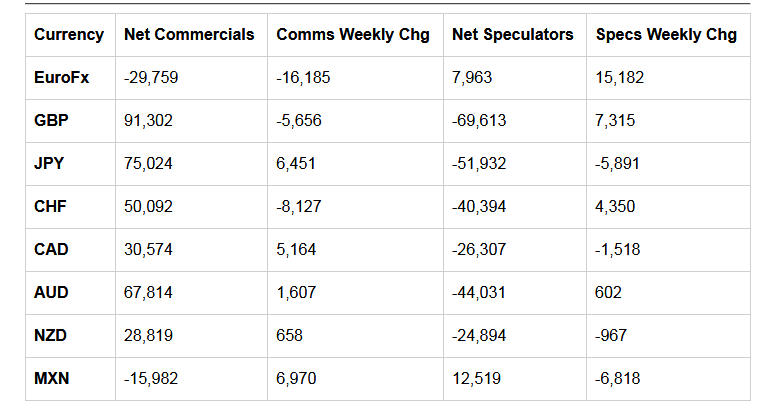Click the Net Speculators column header
Image resolution: width=759 pixels, height=409 pixels.
(x=512, y=34)
